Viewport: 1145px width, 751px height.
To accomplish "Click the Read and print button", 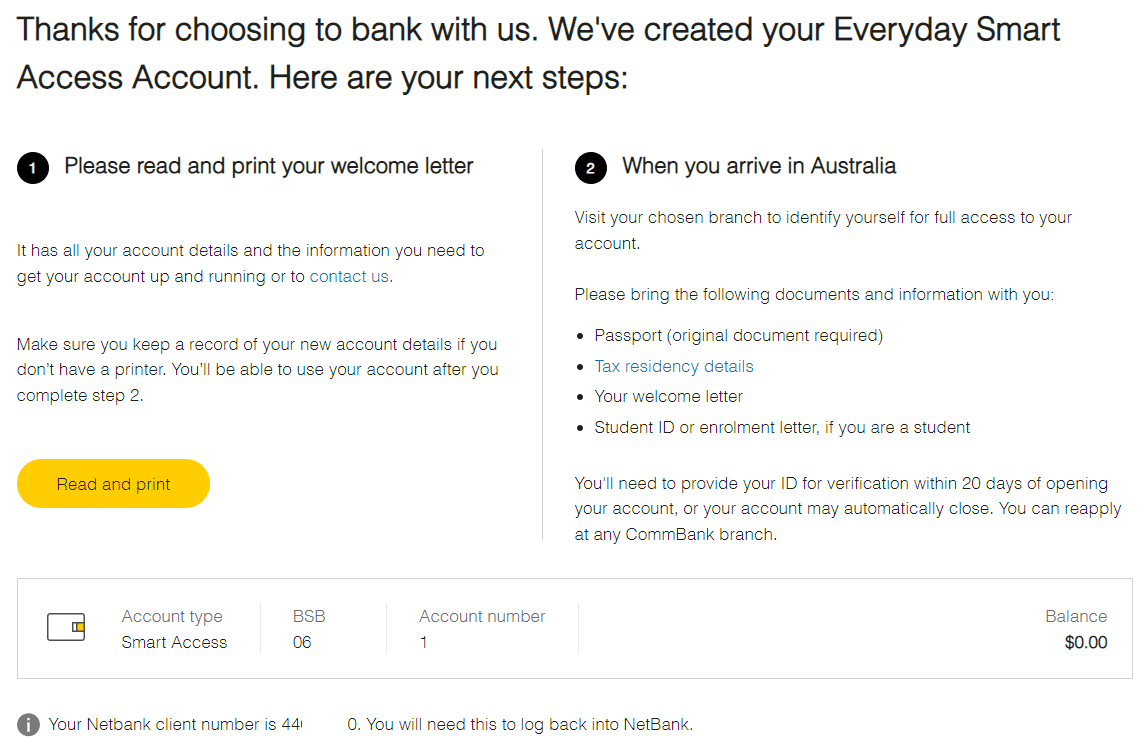I will (x=113, y=484).
